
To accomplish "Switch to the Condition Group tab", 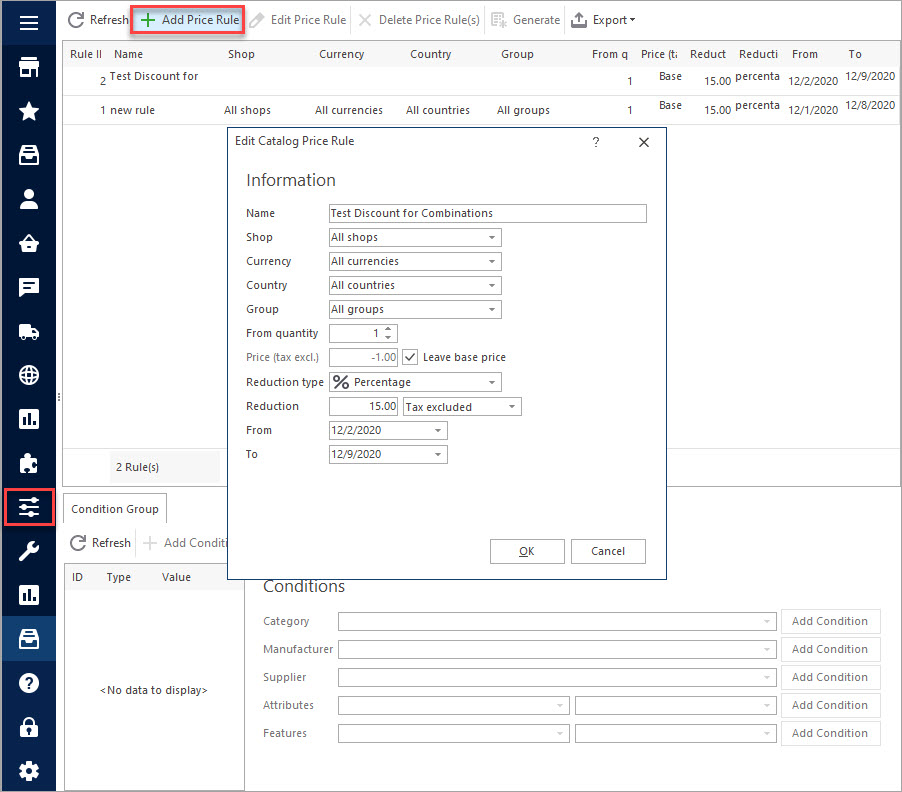I will click(x=114, y=509).
